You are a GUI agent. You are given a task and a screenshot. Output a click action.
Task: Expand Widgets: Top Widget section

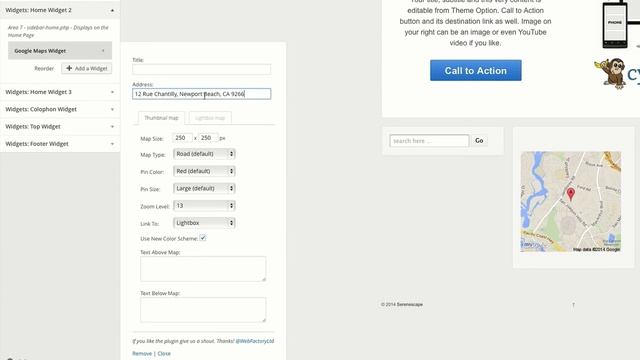click(x=60, y=127)
